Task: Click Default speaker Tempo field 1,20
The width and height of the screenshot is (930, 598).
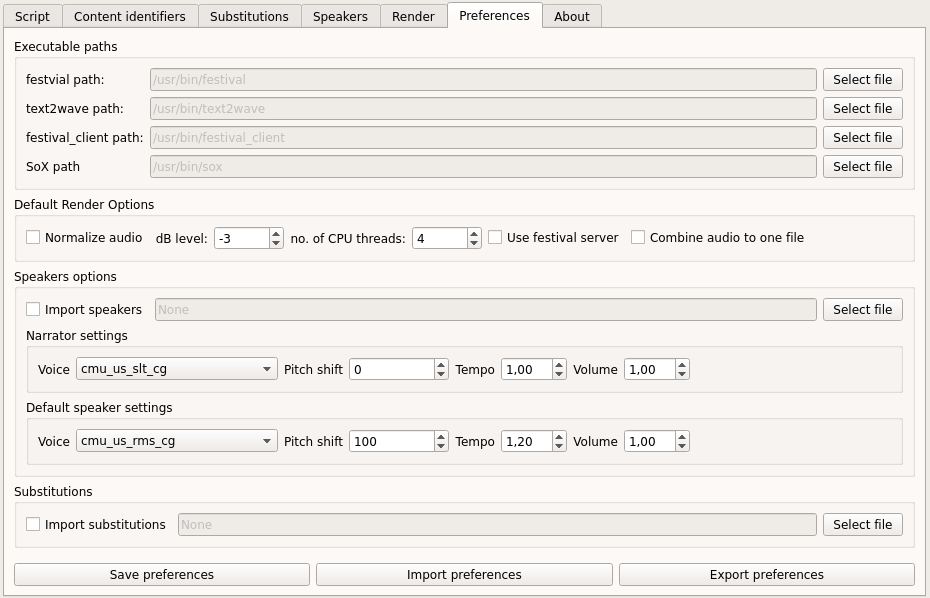Action: pos(527,442)
